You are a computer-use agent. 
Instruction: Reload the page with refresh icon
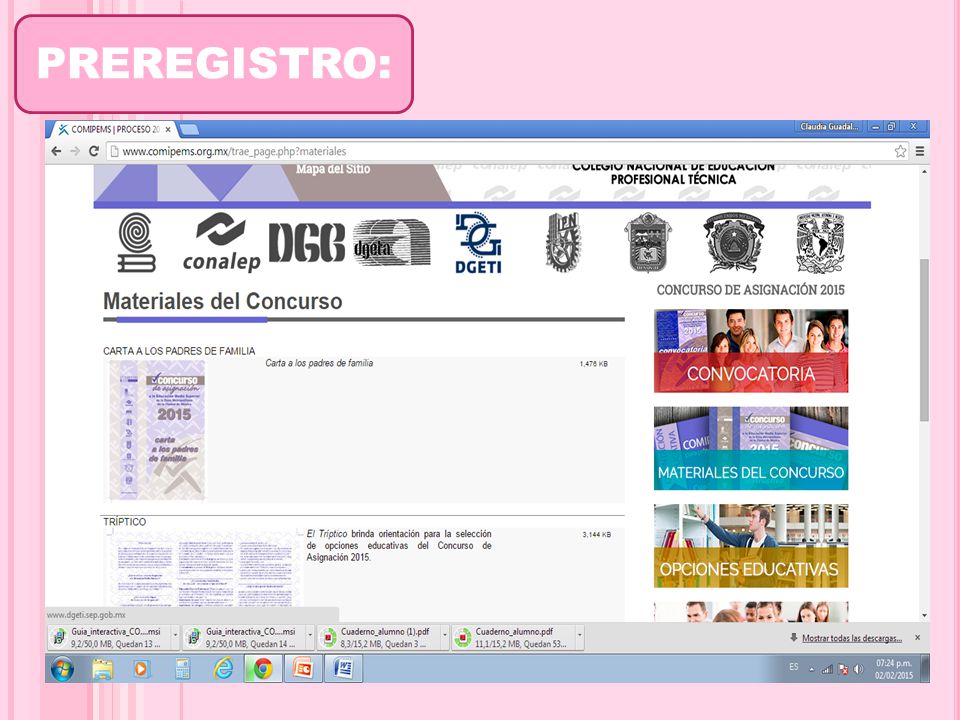[x=94, y=151]
